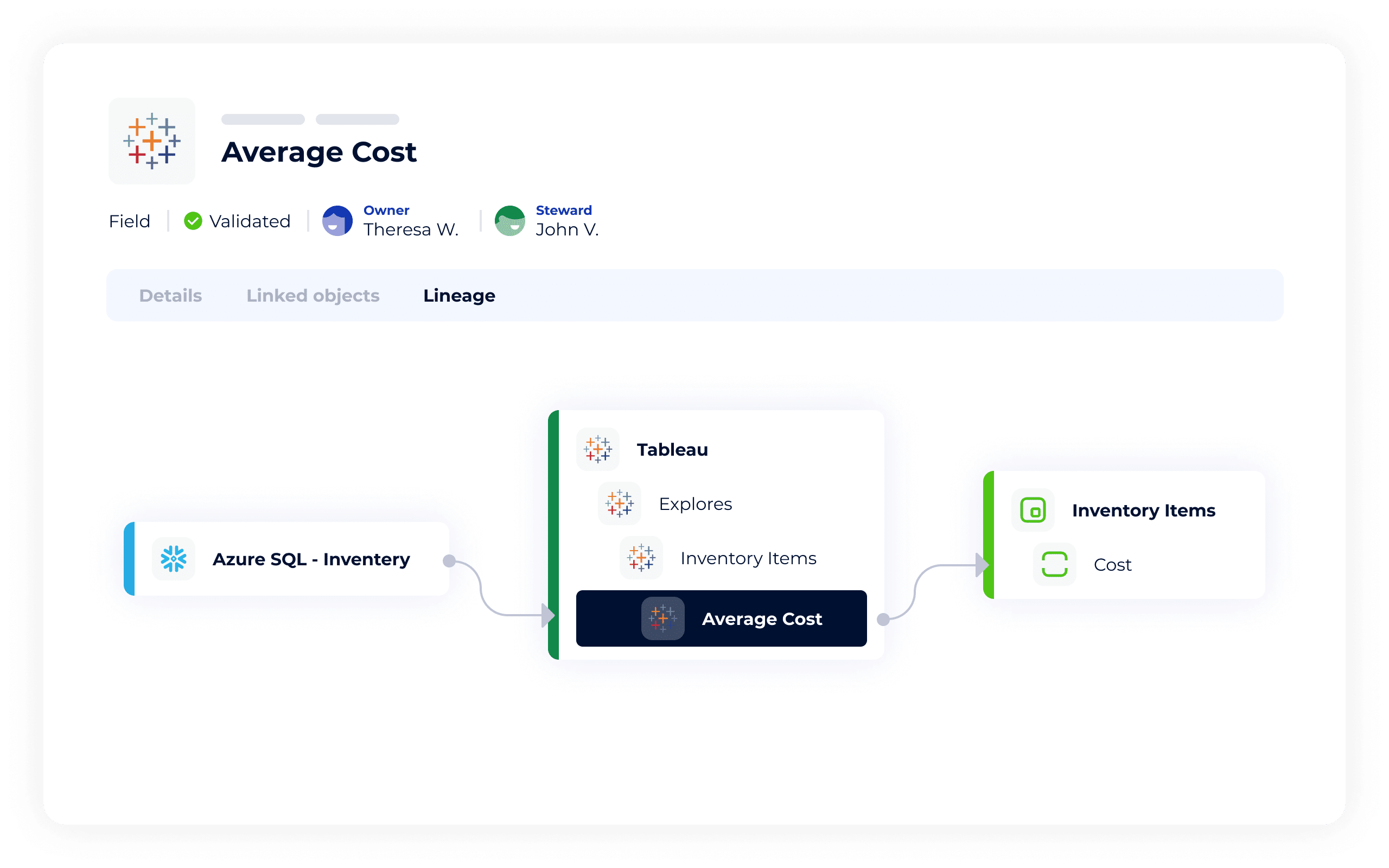Click the second gray breadcrumb placeholder
The width and height of the screenshot is (1389, 868).
click(x=357, y=119)
